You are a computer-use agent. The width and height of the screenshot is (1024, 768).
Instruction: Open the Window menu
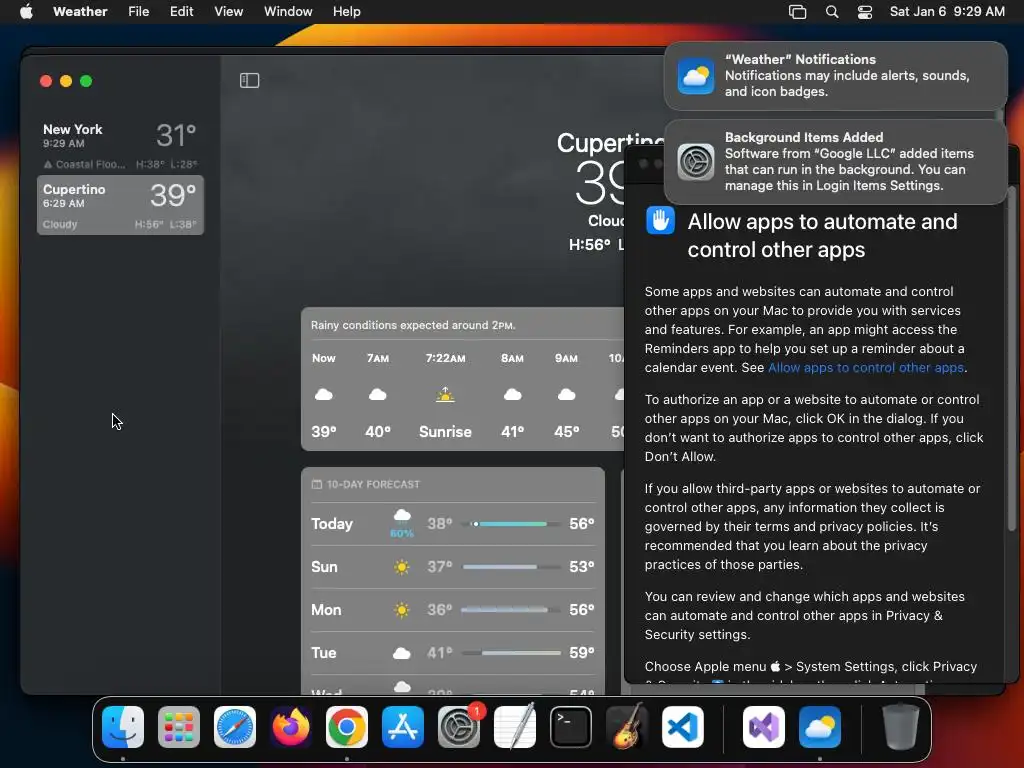288,12
